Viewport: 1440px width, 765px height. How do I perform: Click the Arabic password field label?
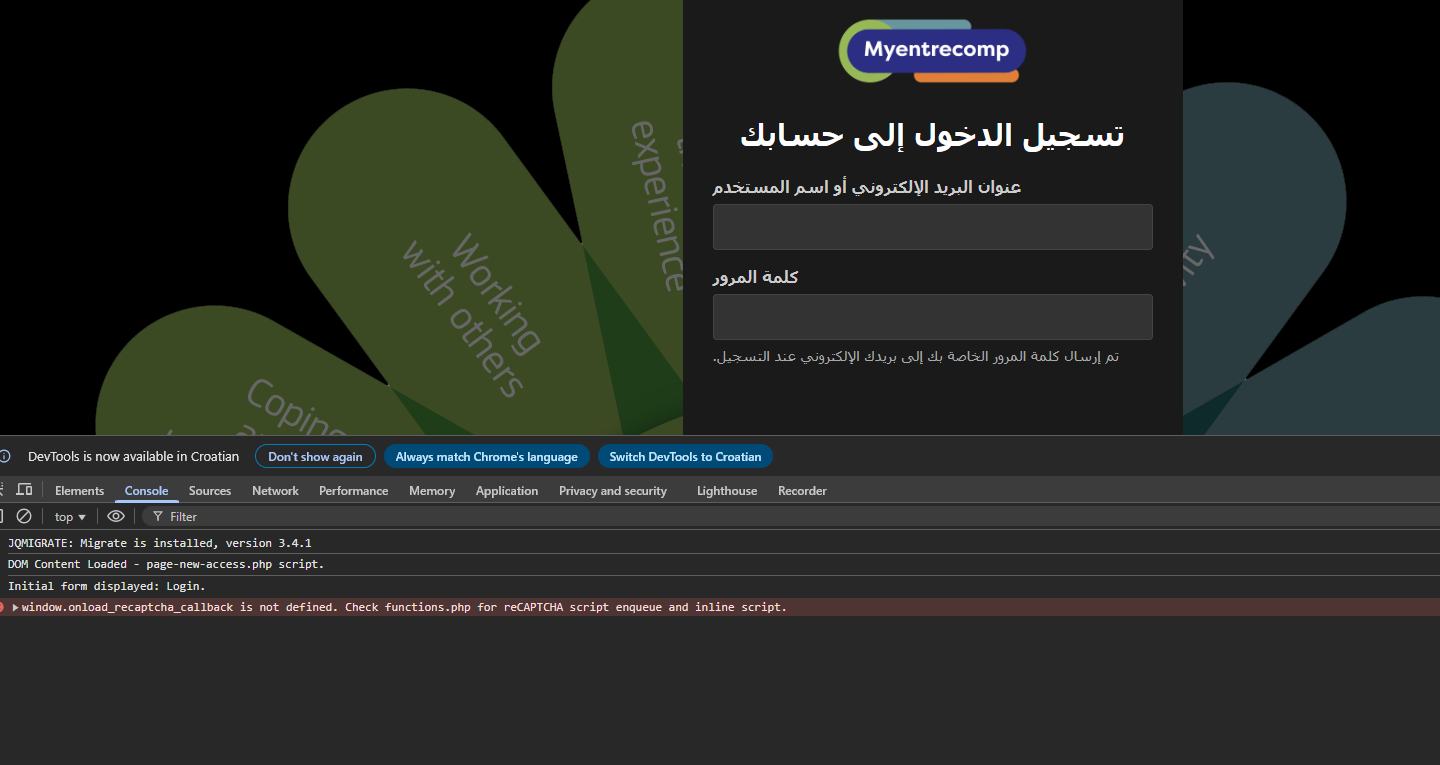point(755,277)
